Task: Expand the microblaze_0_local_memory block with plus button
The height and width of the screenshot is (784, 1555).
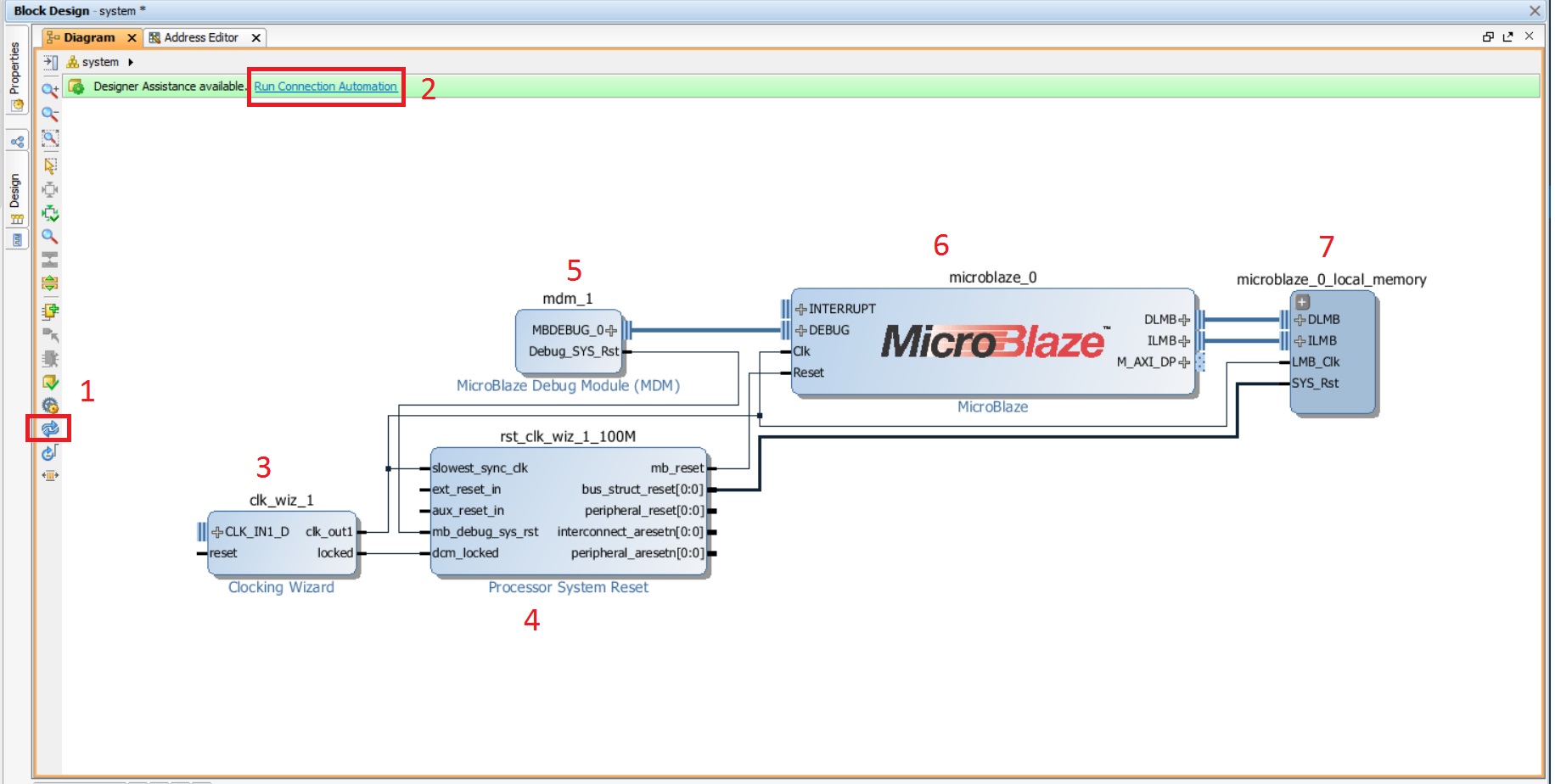Action: 1302,302
